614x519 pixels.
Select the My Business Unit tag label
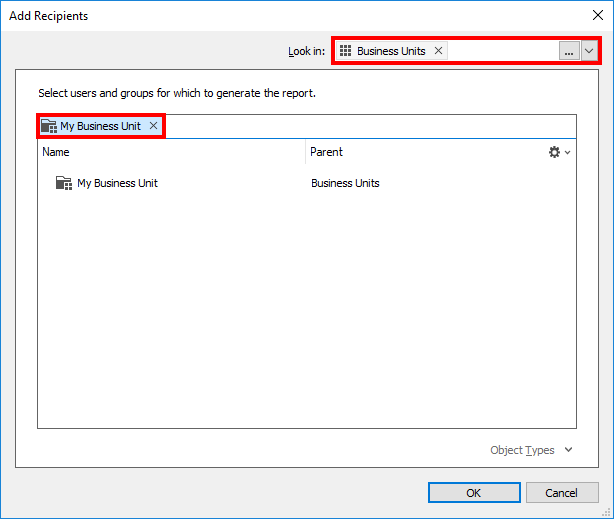(x=100, y=126)
